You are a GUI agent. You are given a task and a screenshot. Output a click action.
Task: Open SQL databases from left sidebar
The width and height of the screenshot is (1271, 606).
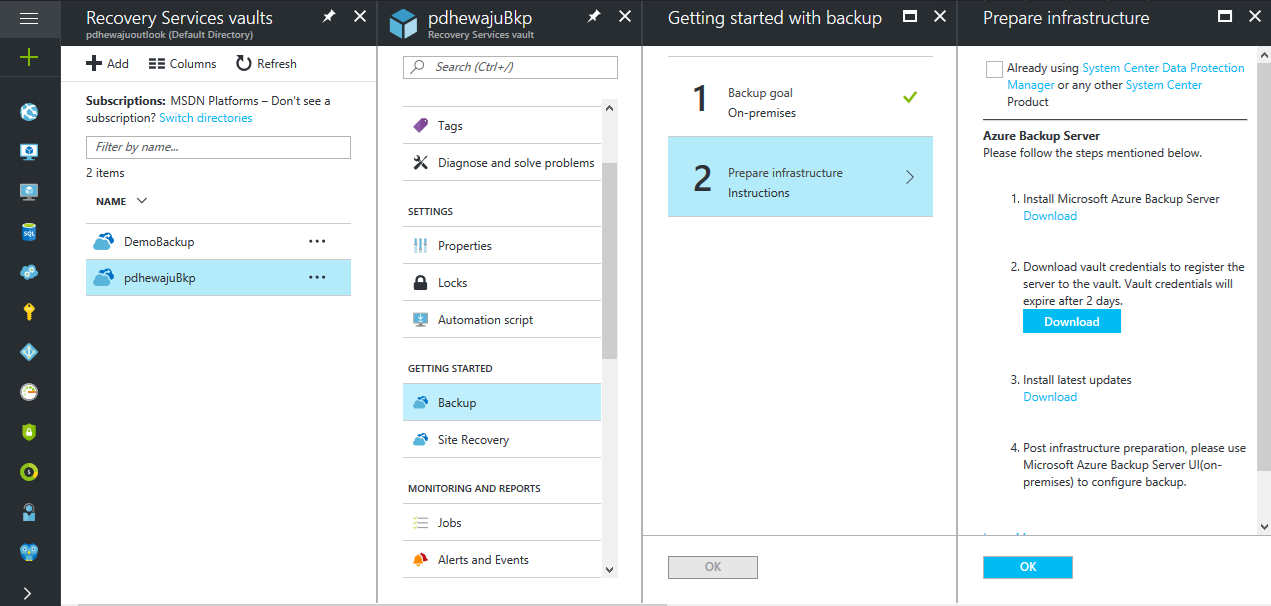(x=29, y=232)
